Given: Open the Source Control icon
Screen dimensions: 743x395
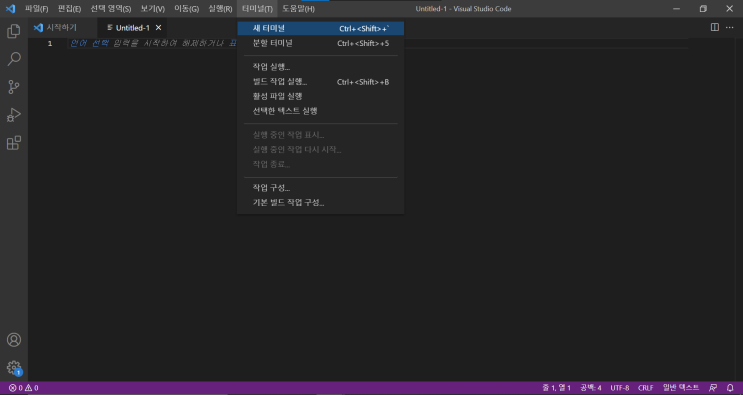Looking at the screenshot, I should tap(14, 87).
